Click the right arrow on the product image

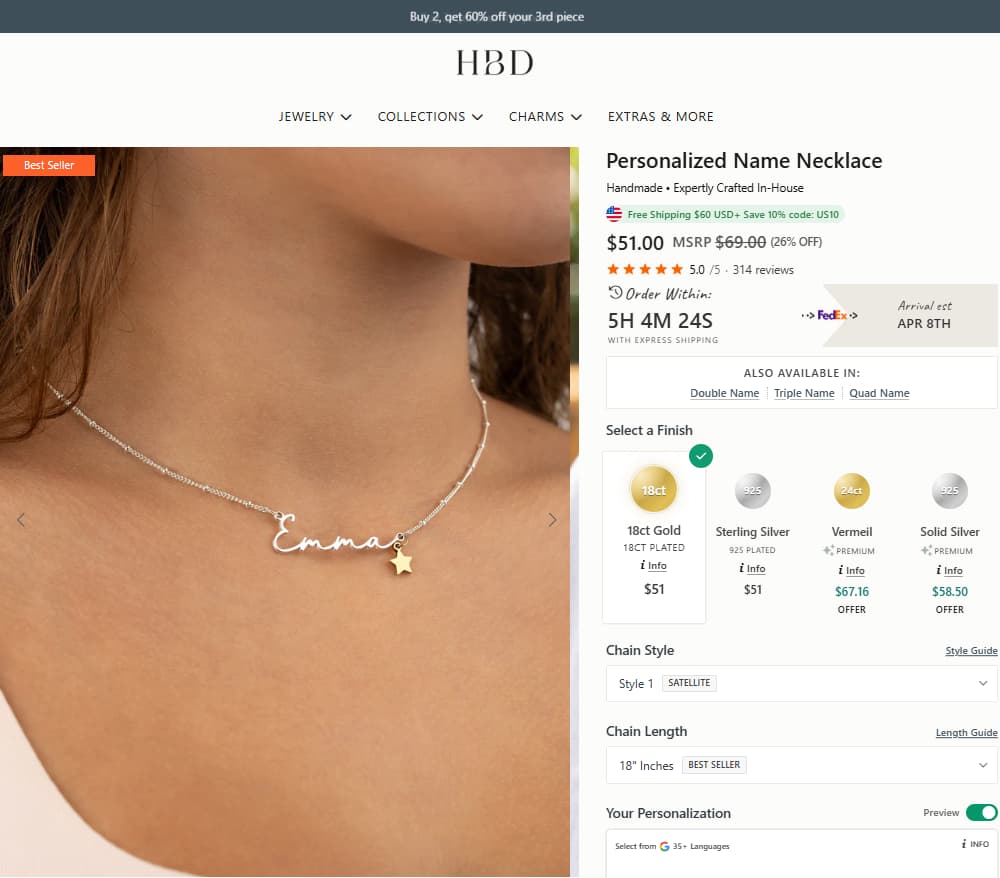tap(552, 519)
